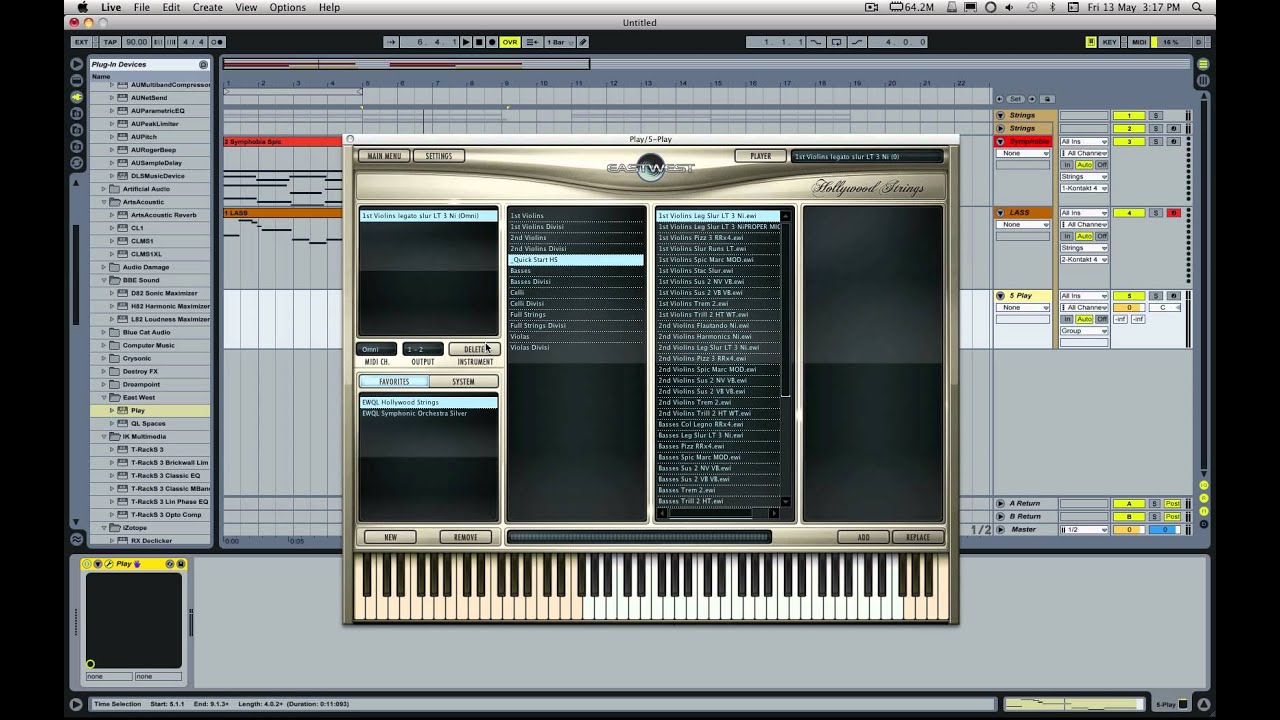Enable the MIDI map mode switch

tap(1139, 42)
